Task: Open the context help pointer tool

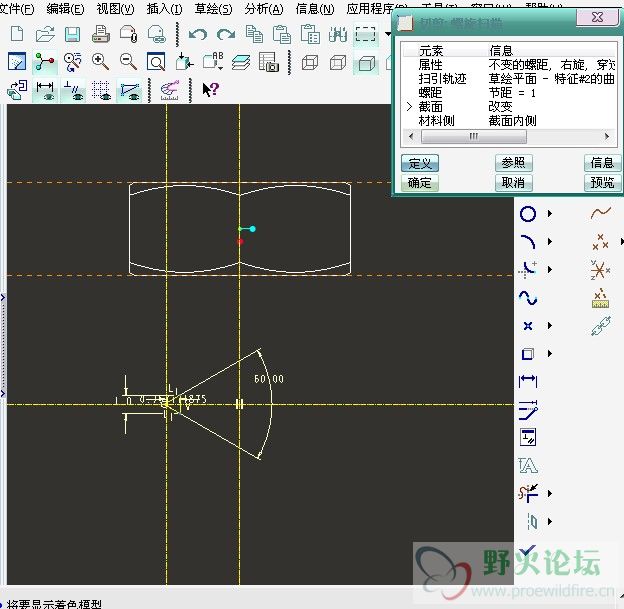Action: [211, 89]
